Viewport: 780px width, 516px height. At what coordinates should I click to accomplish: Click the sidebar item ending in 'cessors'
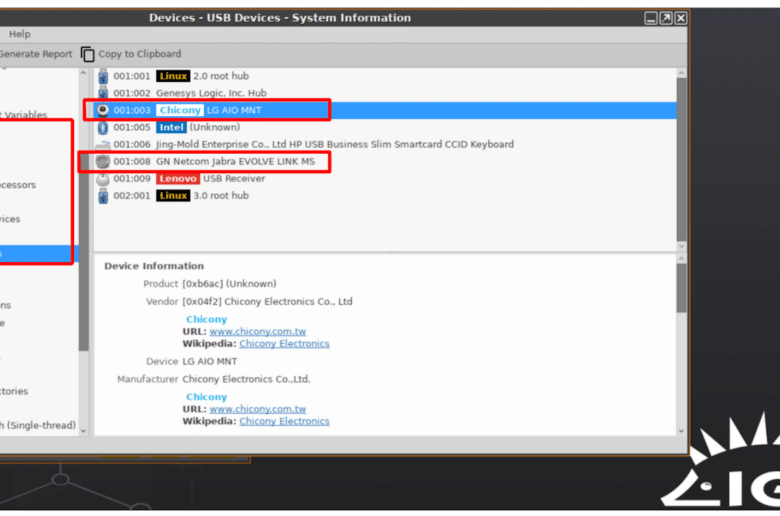[x=18, y=185]
